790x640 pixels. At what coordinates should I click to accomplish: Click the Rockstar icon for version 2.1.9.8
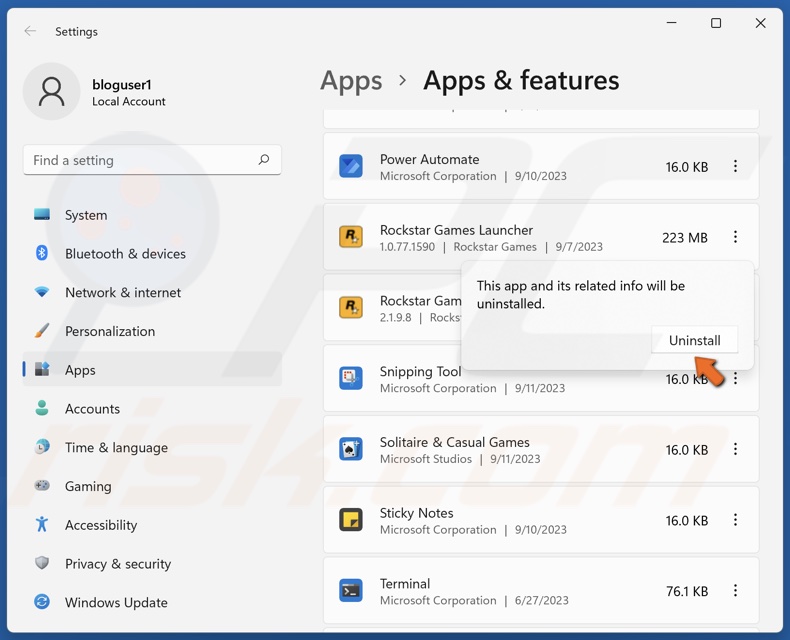[351, 307]
